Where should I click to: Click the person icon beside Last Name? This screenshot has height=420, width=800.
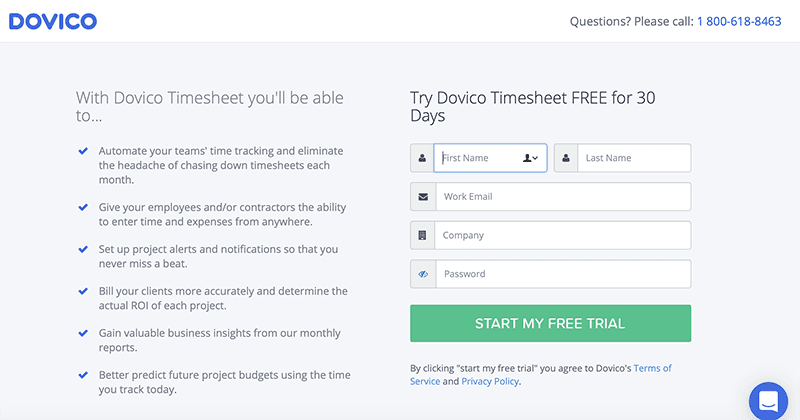pos(566,158)
